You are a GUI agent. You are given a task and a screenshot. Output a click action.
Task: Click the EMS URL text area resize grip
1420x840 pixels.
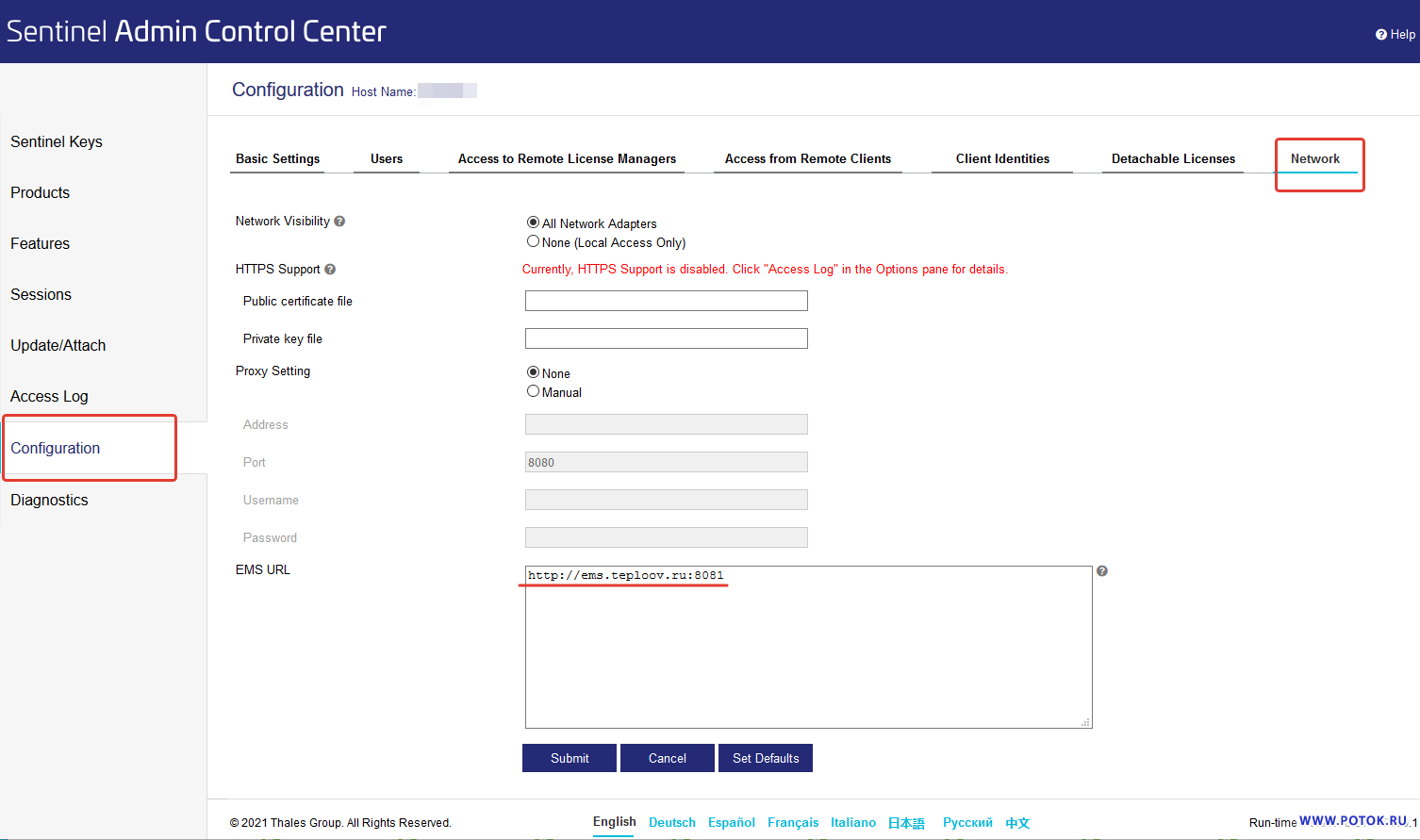point(1086,722)
